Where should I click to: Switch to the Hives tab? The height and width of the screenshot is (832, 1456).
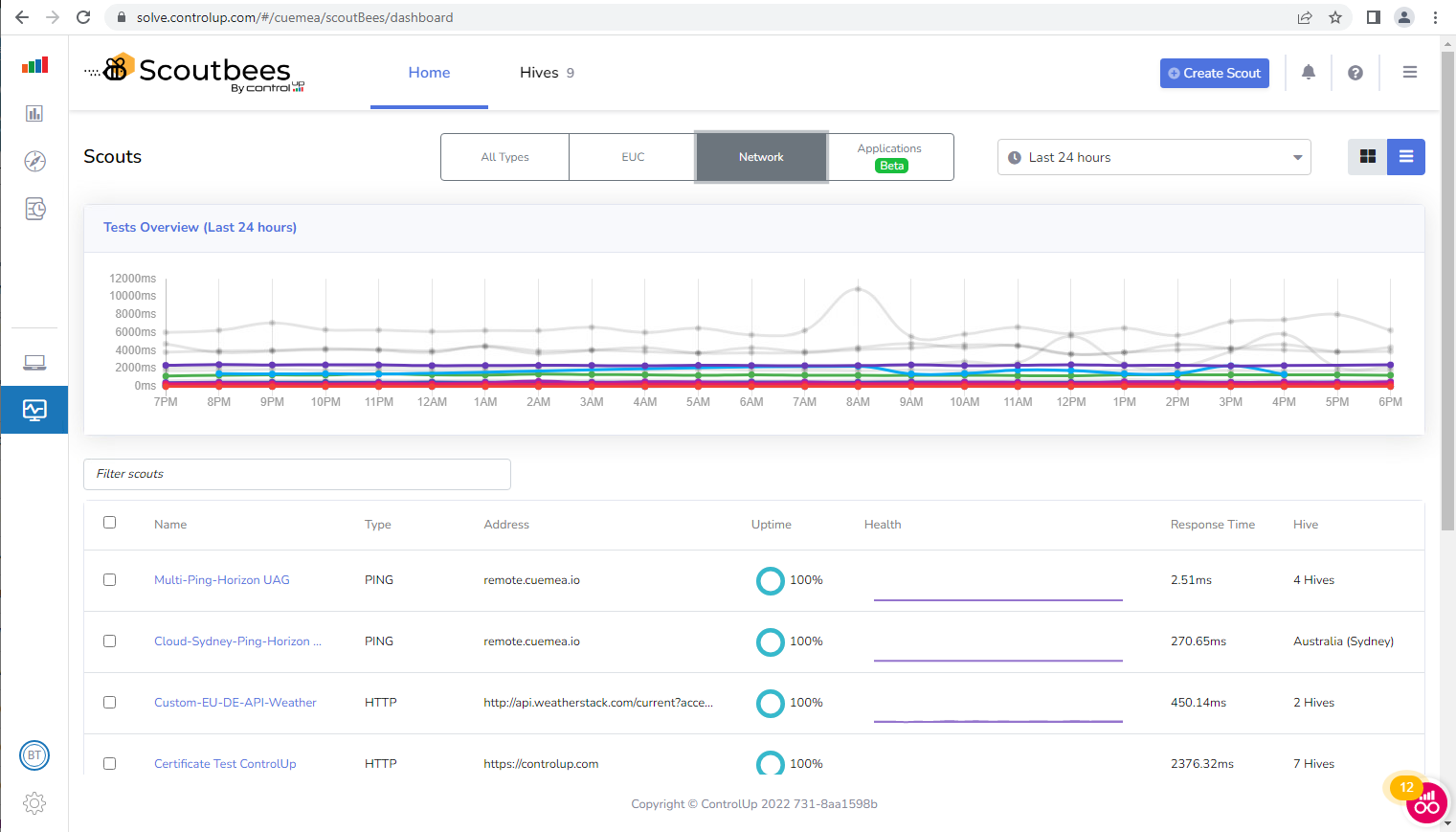[x=539, y=72]
